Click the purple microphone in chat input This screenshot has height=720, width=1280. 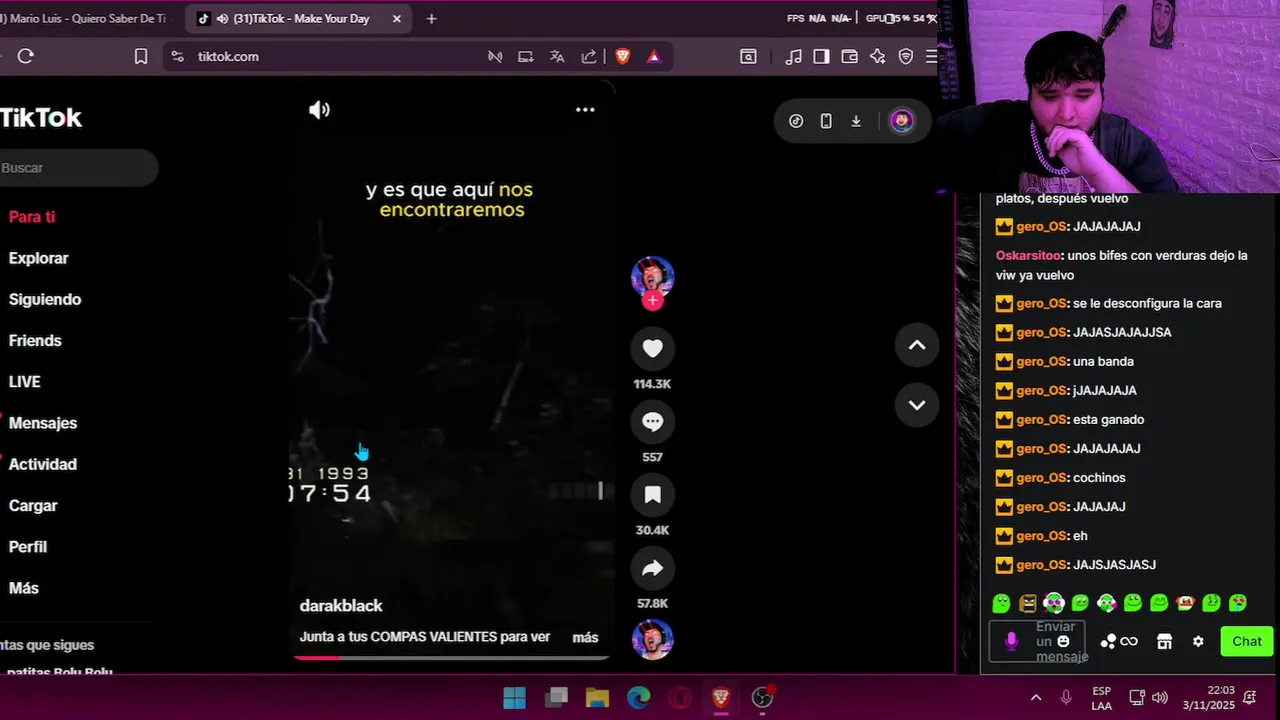1011,642
